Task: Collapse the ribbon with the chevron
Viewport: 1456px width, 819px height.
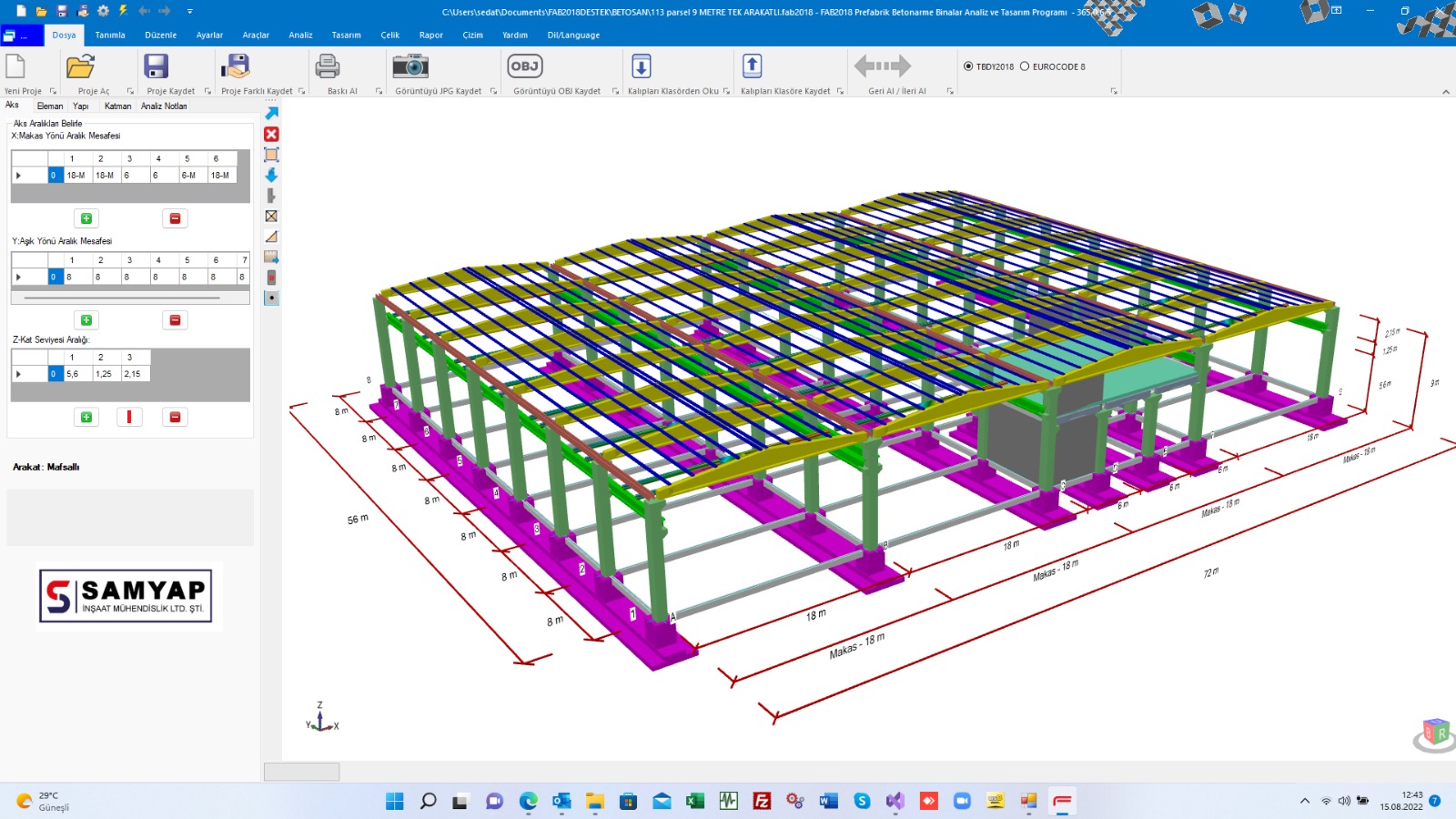Action: (x=1446, y=91)
